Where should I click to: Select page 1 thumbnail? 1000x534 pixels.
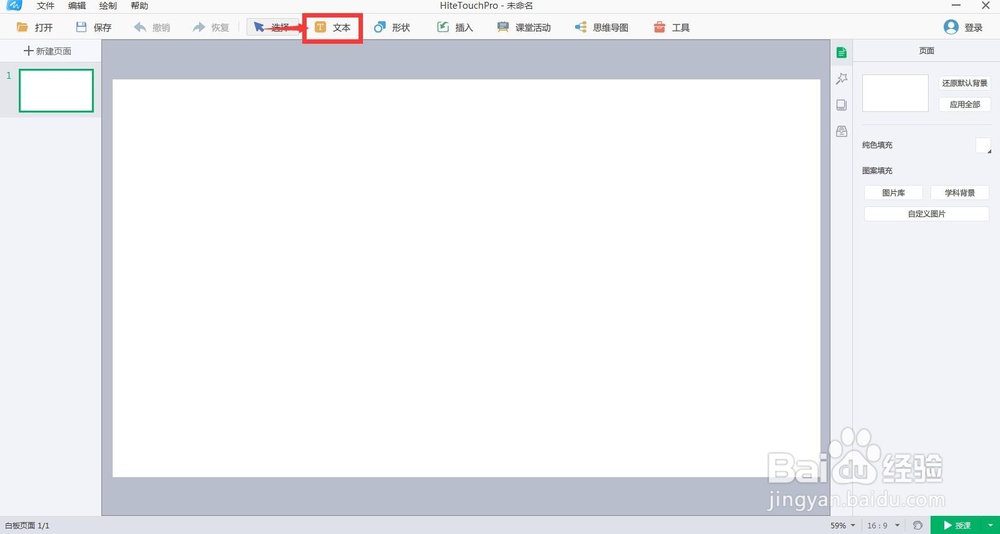[56, 91]
